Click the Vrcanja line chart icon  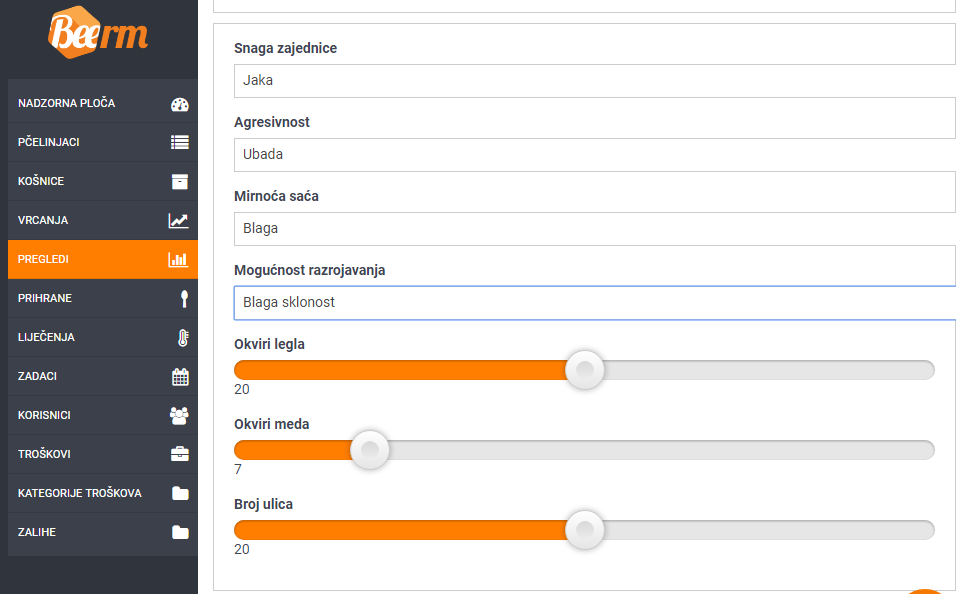coord(179,221)
